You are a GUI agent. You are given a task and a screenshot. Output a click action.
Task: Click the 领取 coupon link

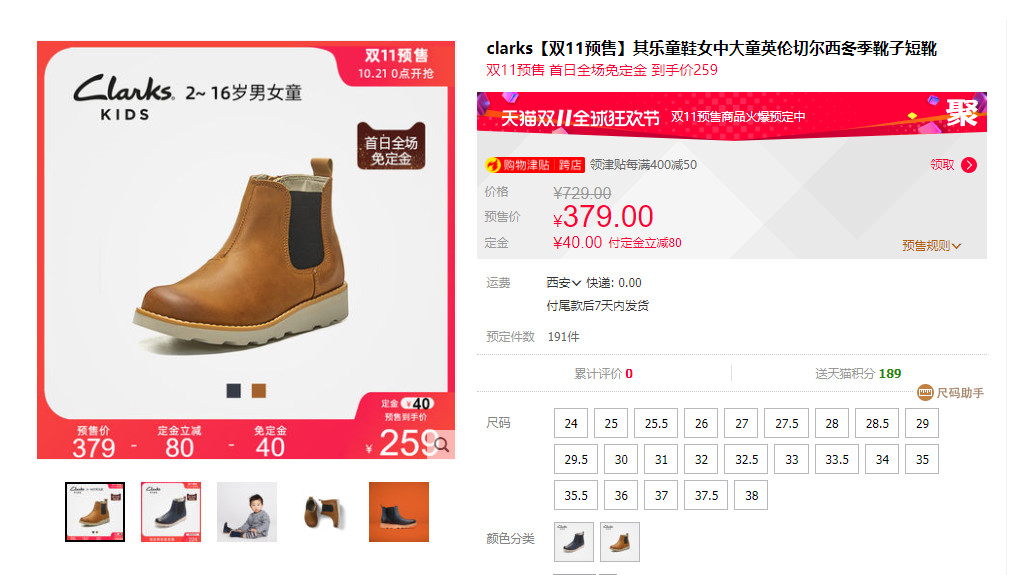[942, 165]
